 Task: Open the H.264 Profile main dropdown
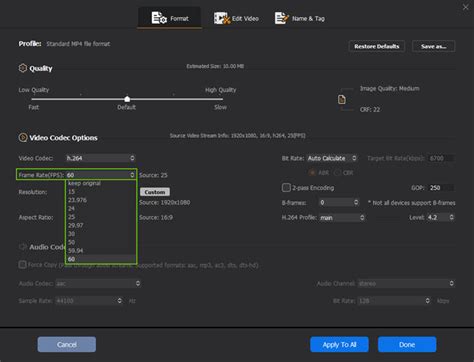342,217
